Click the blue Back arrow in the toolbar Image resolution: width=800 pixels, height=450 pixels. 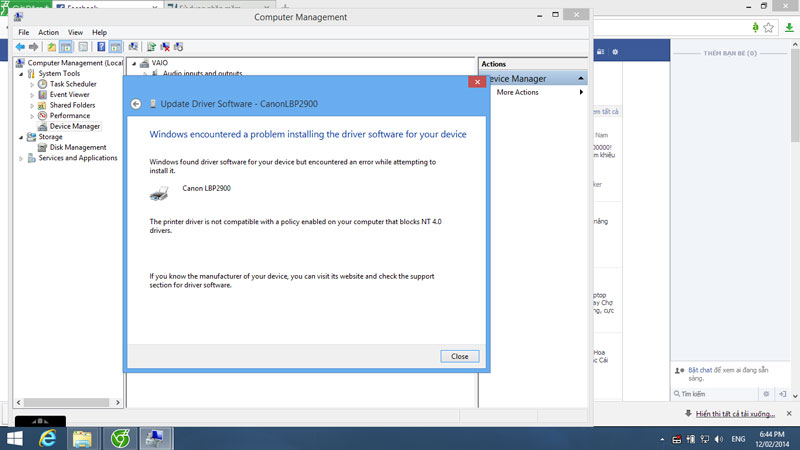click(20, 47)
